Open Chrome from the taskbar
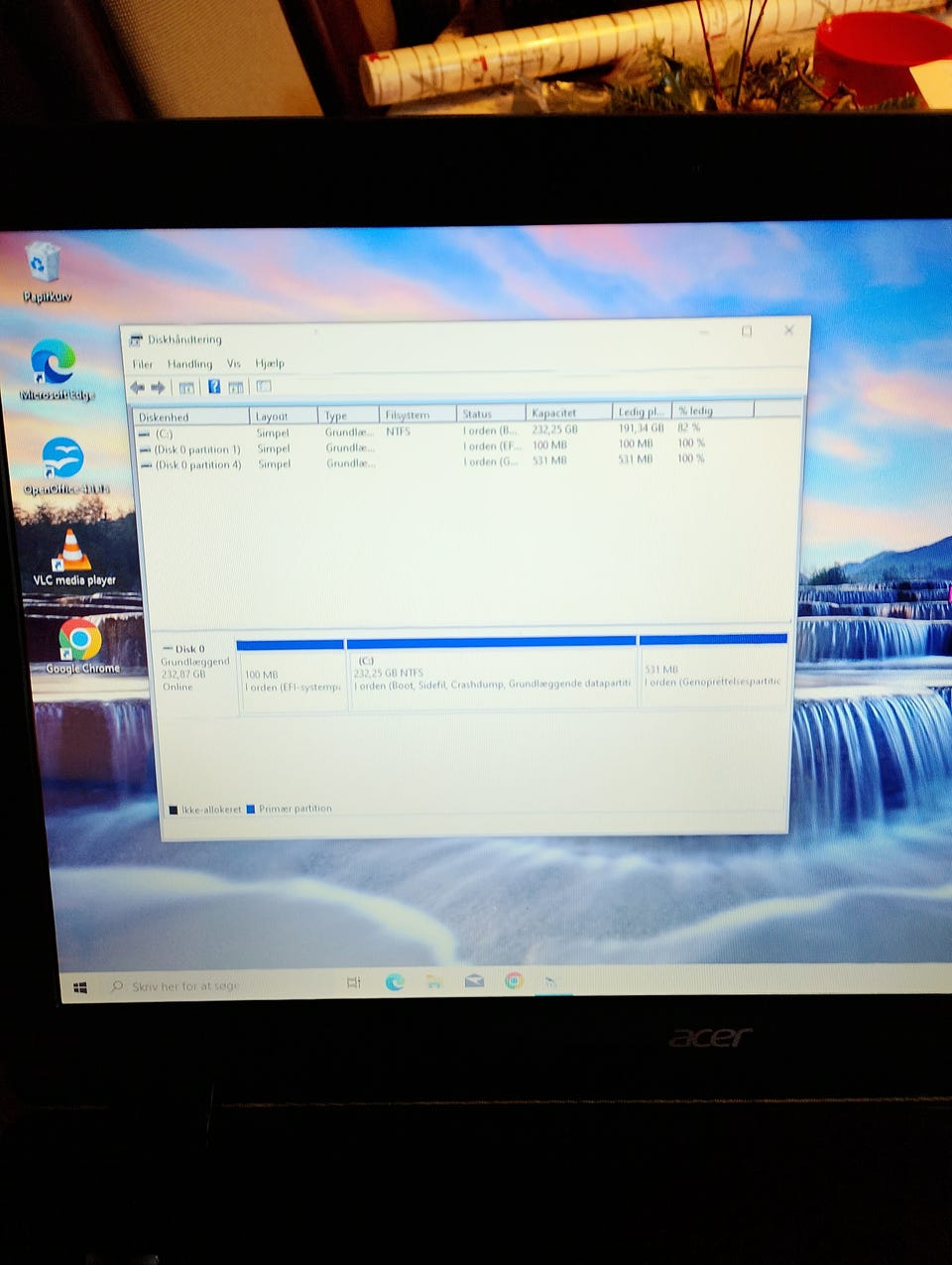 514,981
